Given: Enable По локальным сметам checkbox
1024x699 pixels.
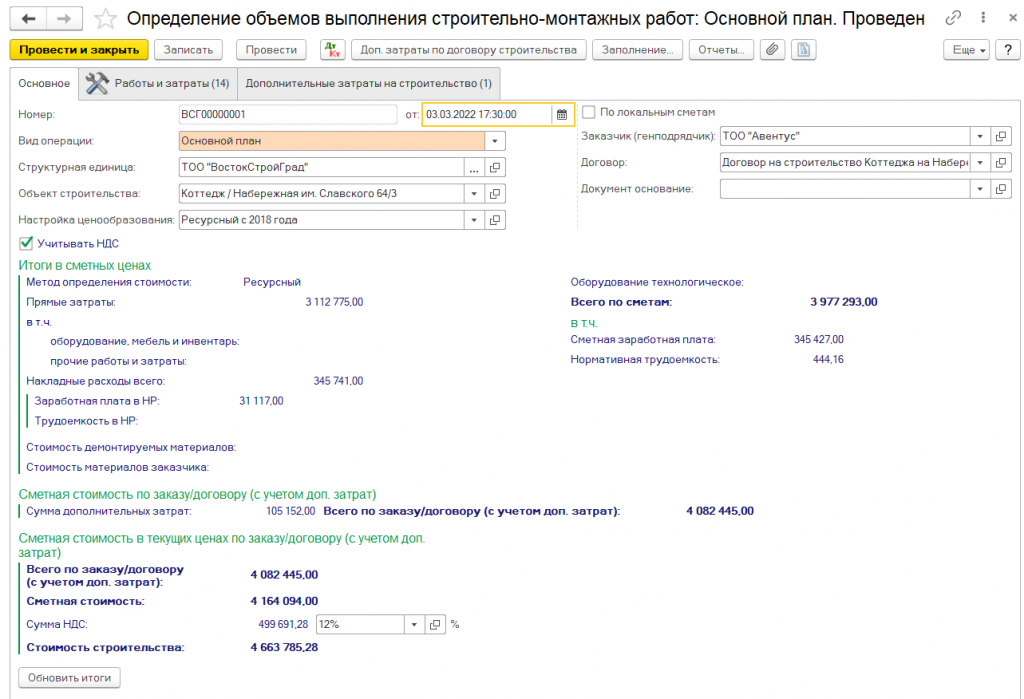Looking at the screenshot, I should [x=589, y=112].
